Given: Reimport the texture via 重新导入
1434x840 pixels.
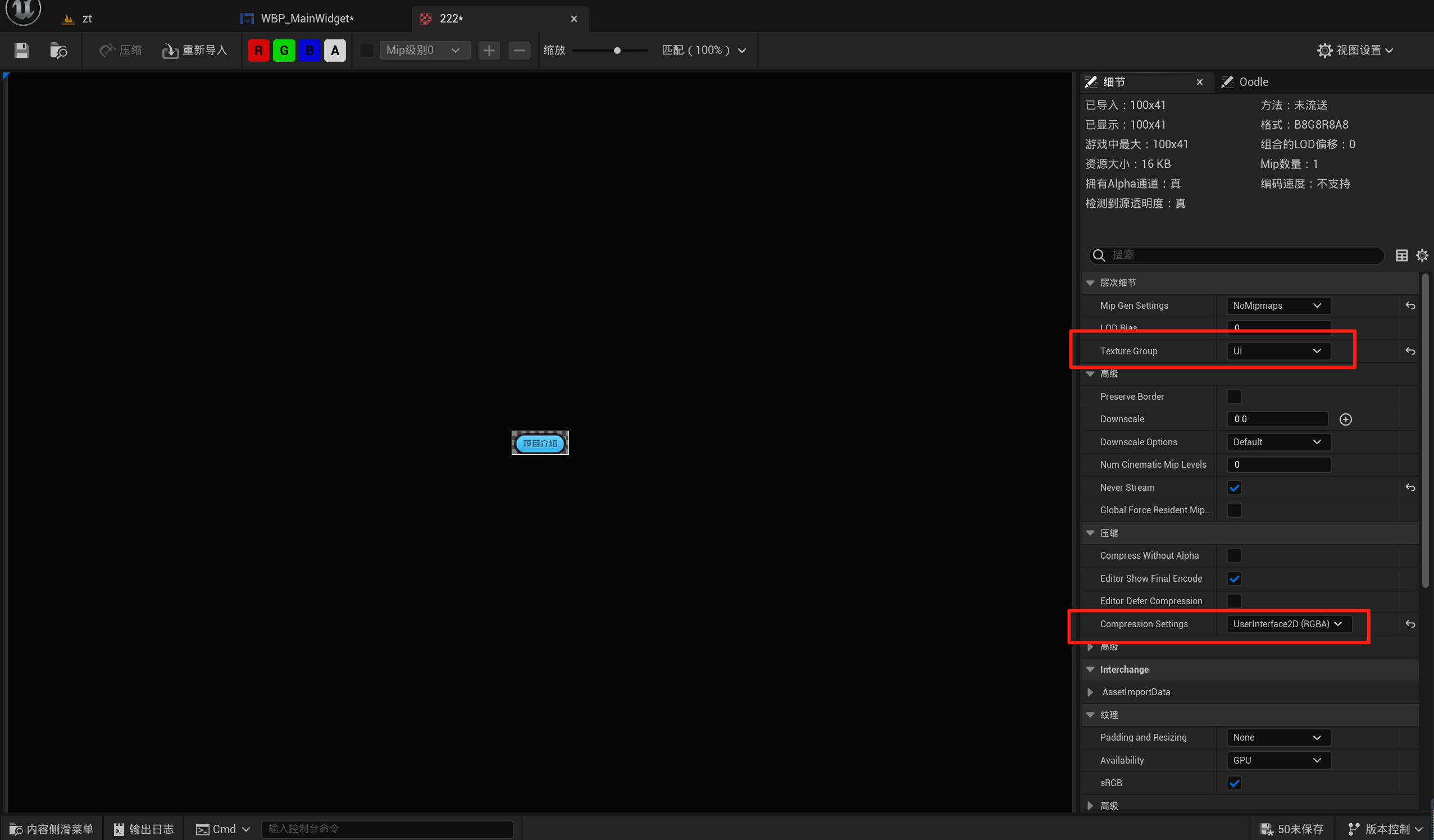Looking at the screenshot, I should pos(194,50).
